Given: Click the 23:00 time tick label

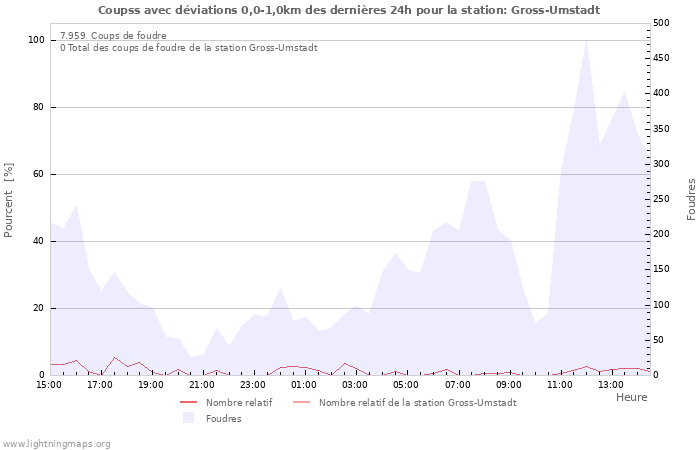Looking at the screenshot, I should coord(253,385).
